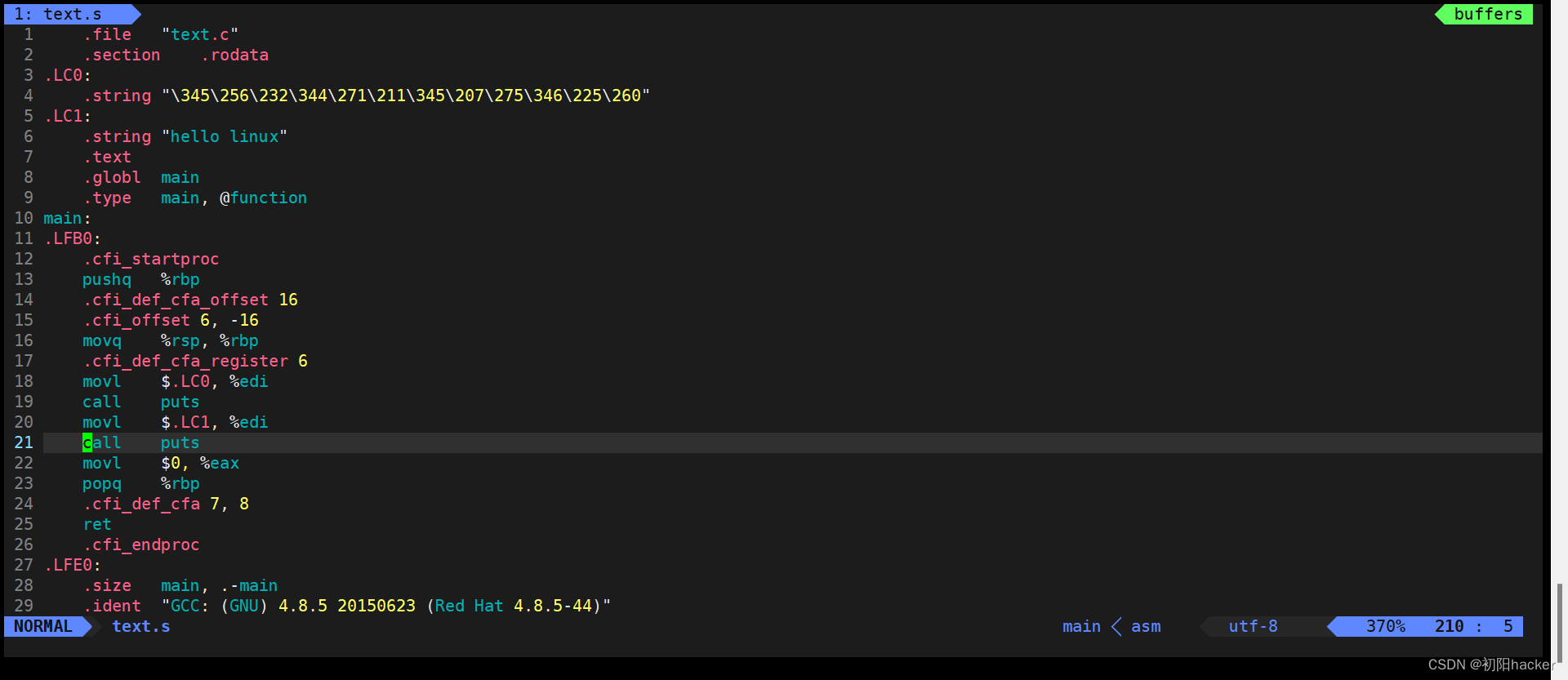Click the .LC1: label on line 5
The image size is (1568, 680).
click(68, 116)
